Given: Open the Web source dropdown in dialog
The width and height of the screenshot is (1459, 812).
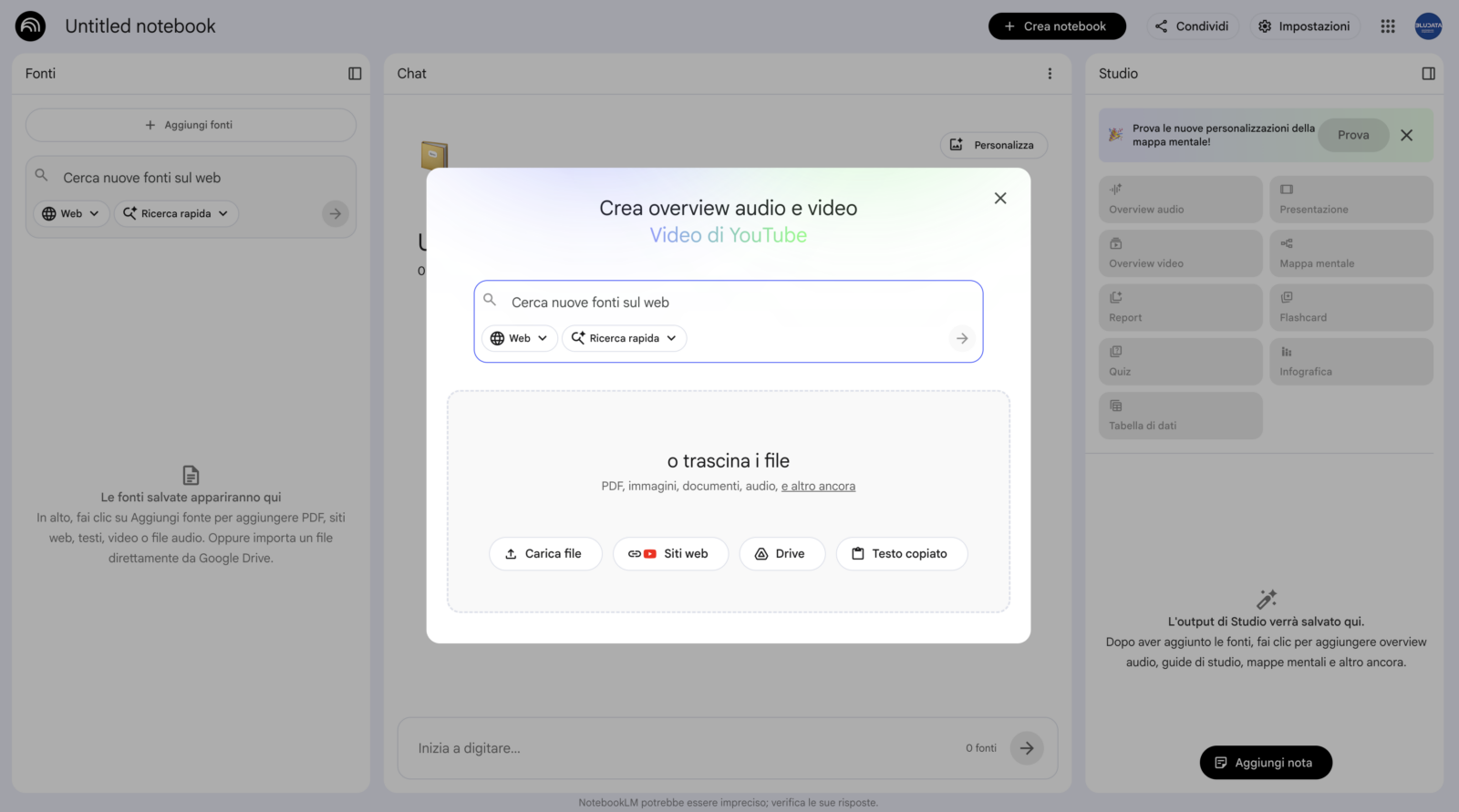Looking at the screenshot, I should [x=520, y=338].
